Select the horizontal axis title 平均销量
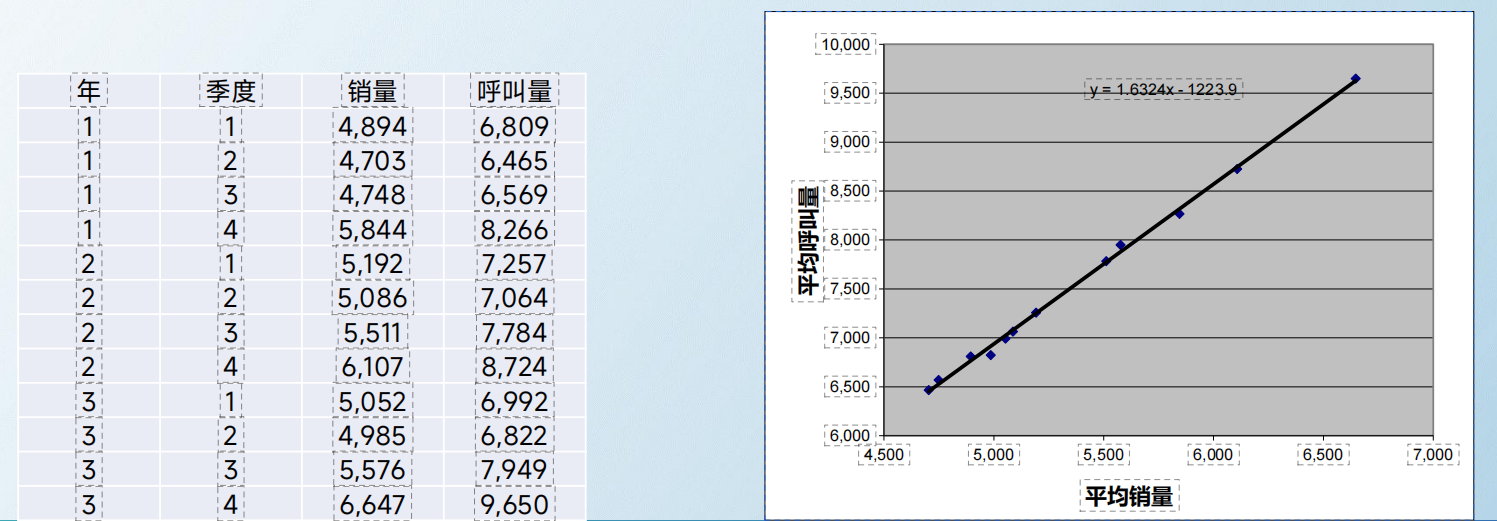 [1129, 495]
